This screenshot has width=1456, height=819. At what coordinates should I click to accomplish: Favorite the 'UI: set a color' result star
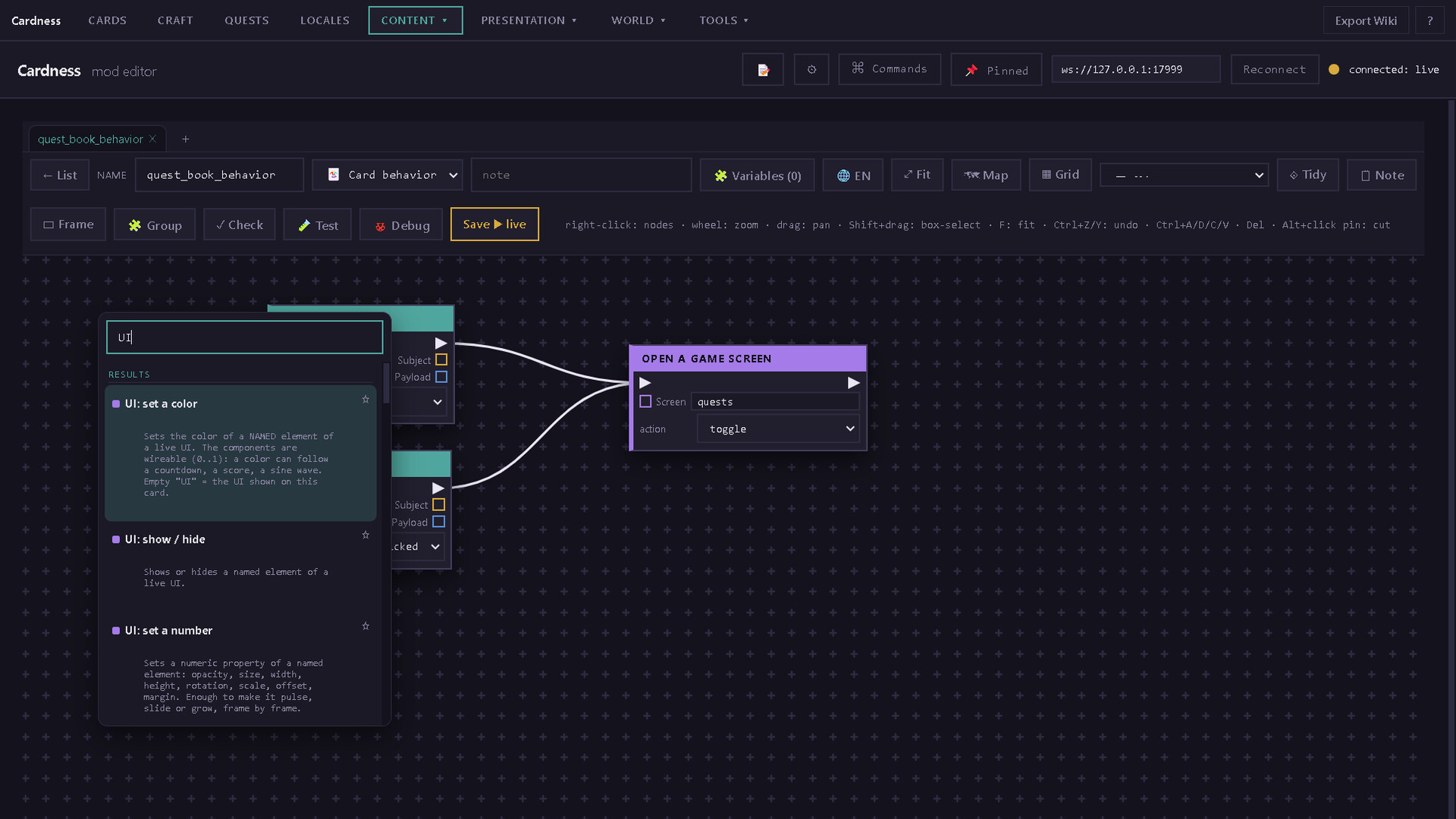(x=366, y=399)
